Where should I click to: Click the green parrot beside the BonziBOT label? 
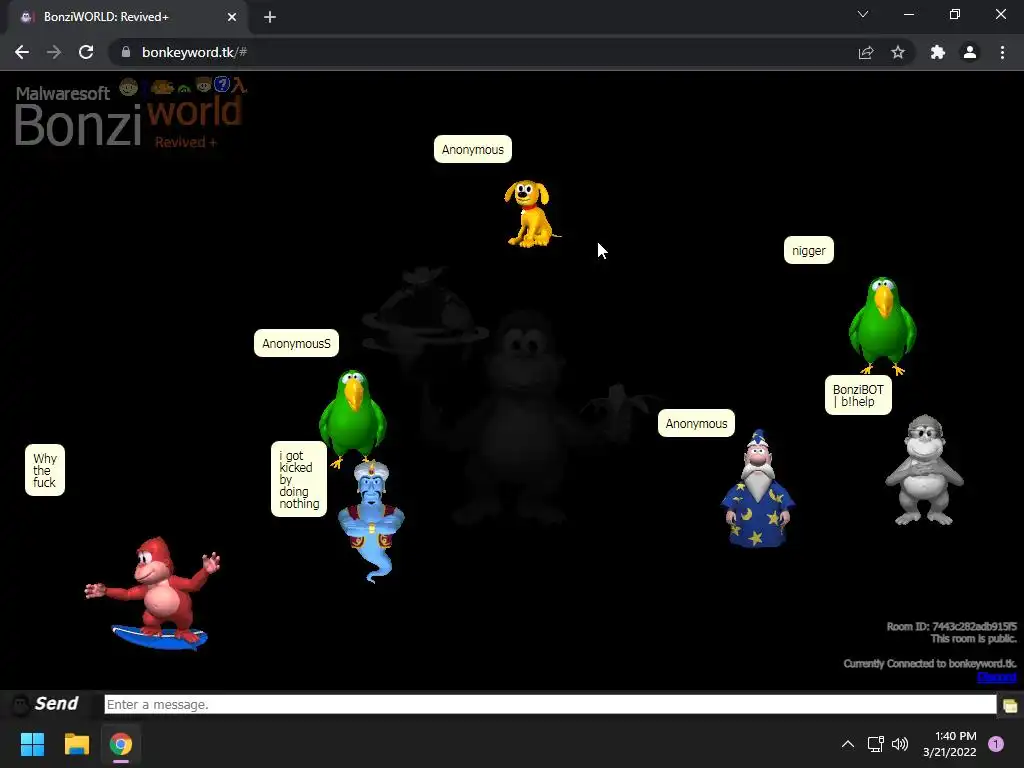point(882,325)
